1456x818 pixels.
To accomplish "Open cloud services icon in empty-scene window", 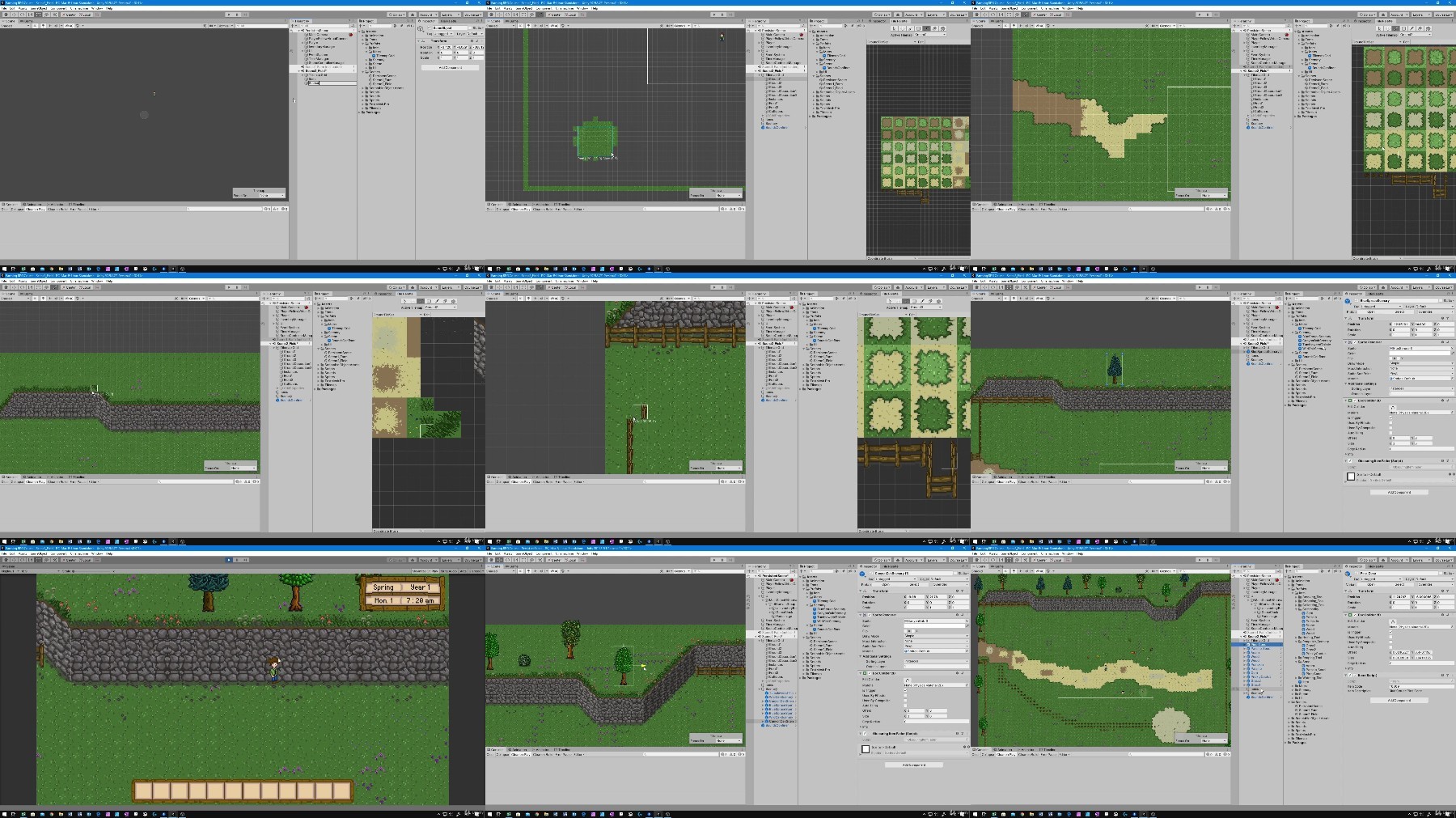I will pos(413,15).
